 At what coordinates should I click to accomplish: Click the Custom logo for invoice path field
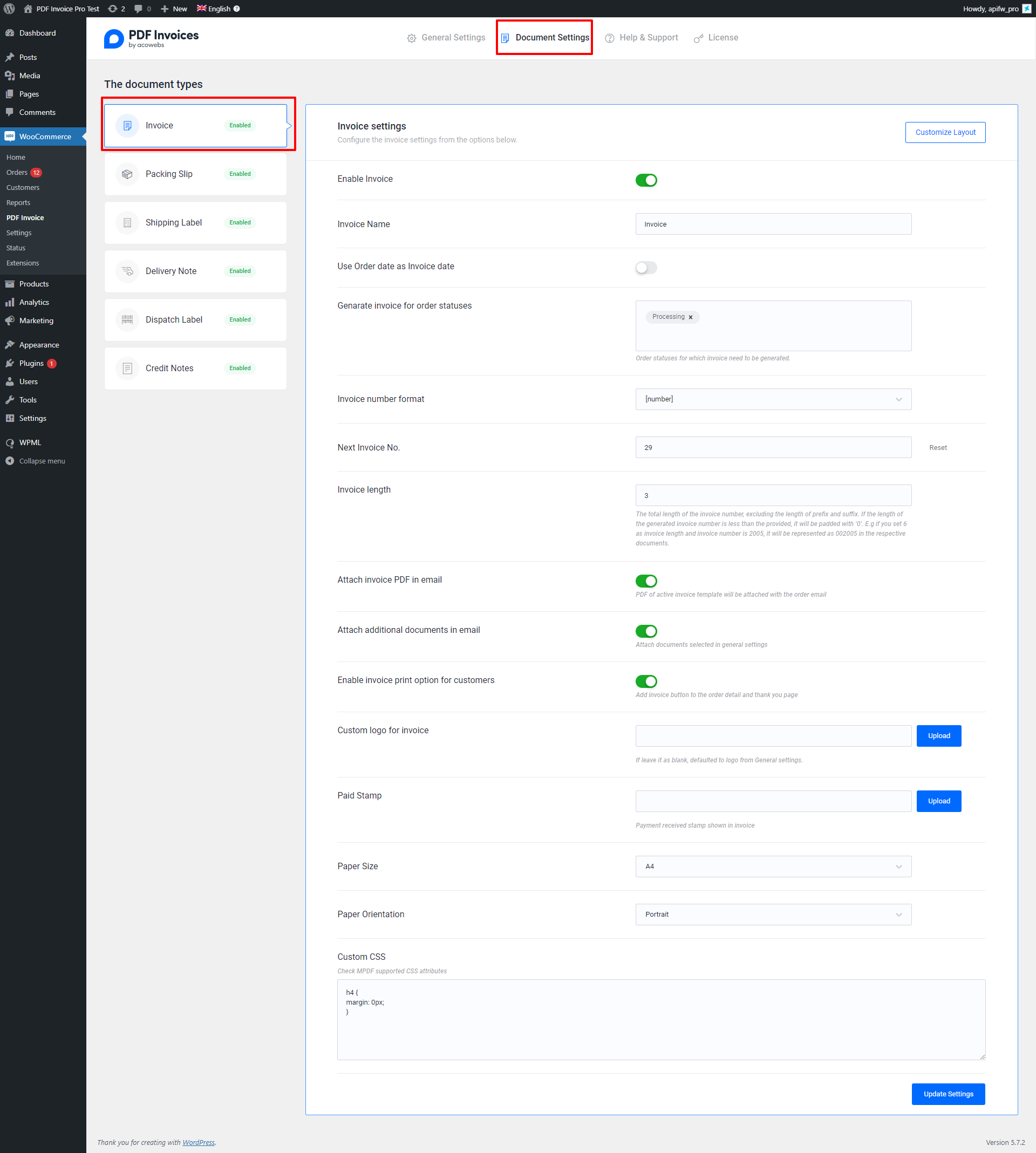(x=773, y=735)
